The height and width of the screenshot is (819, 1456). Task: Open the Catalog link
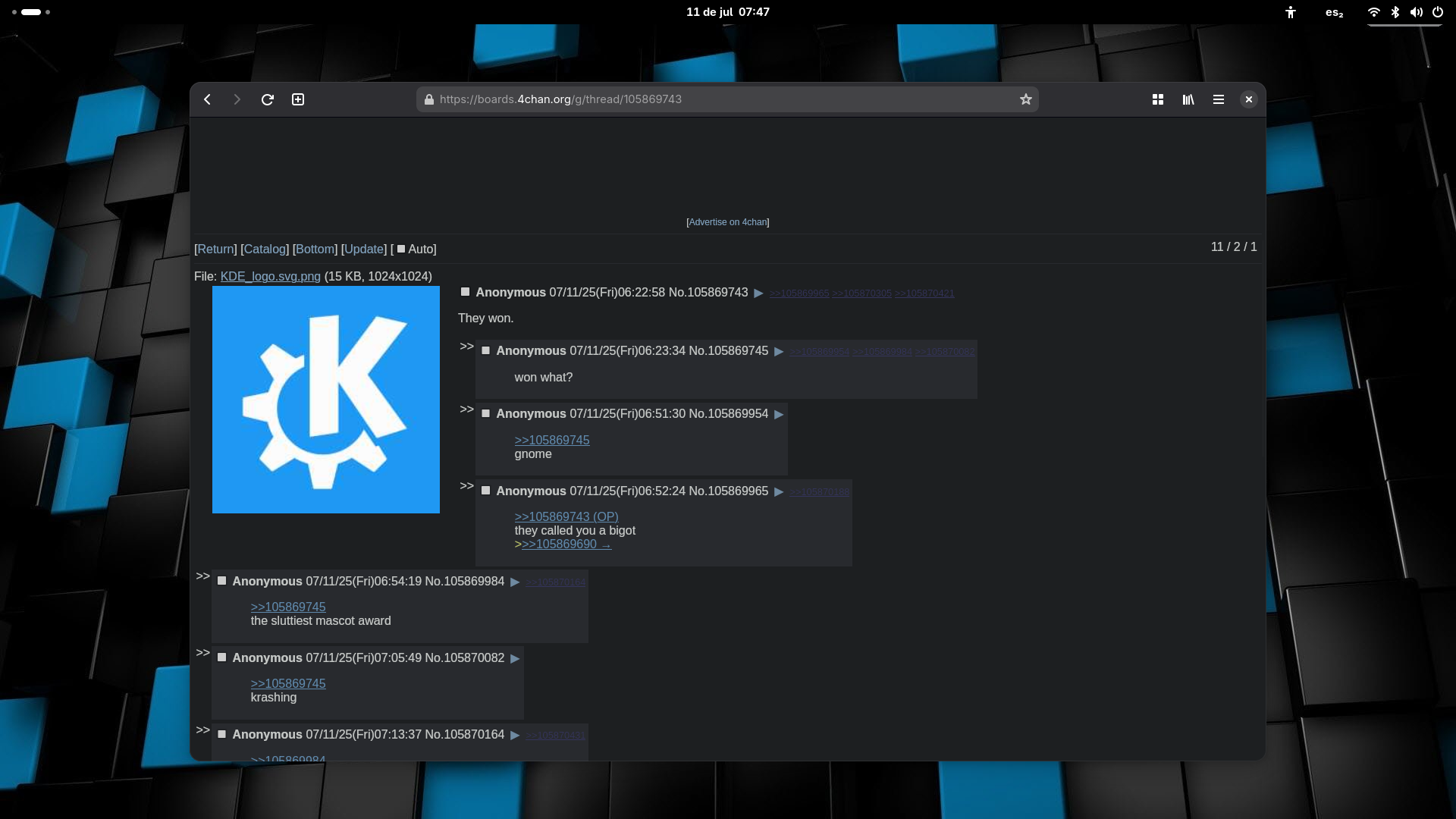pyautogui.click(x=265, y=249)
